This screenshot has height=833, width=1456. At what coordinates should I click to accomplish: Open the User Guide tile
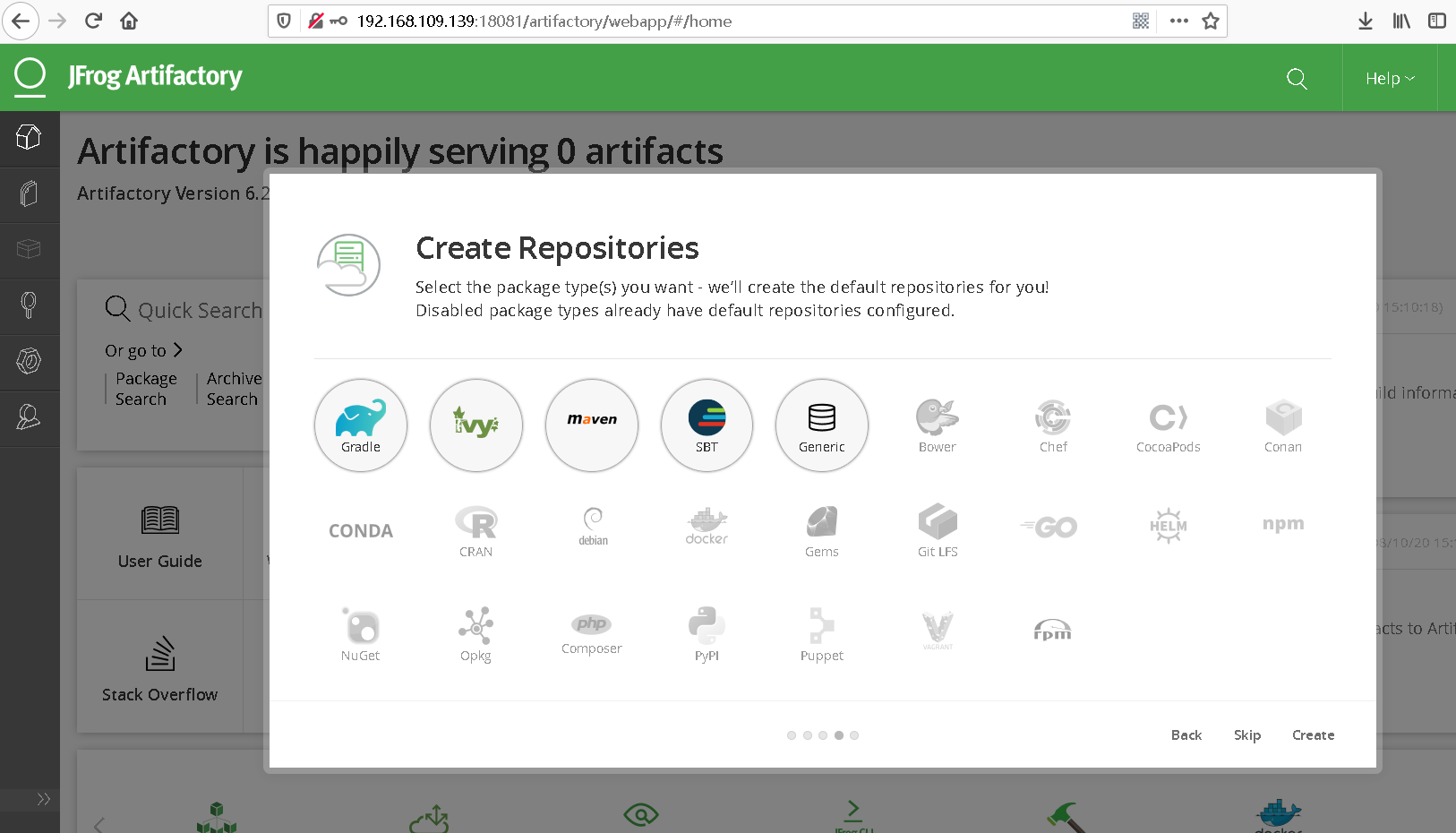[x=160, y=535]
